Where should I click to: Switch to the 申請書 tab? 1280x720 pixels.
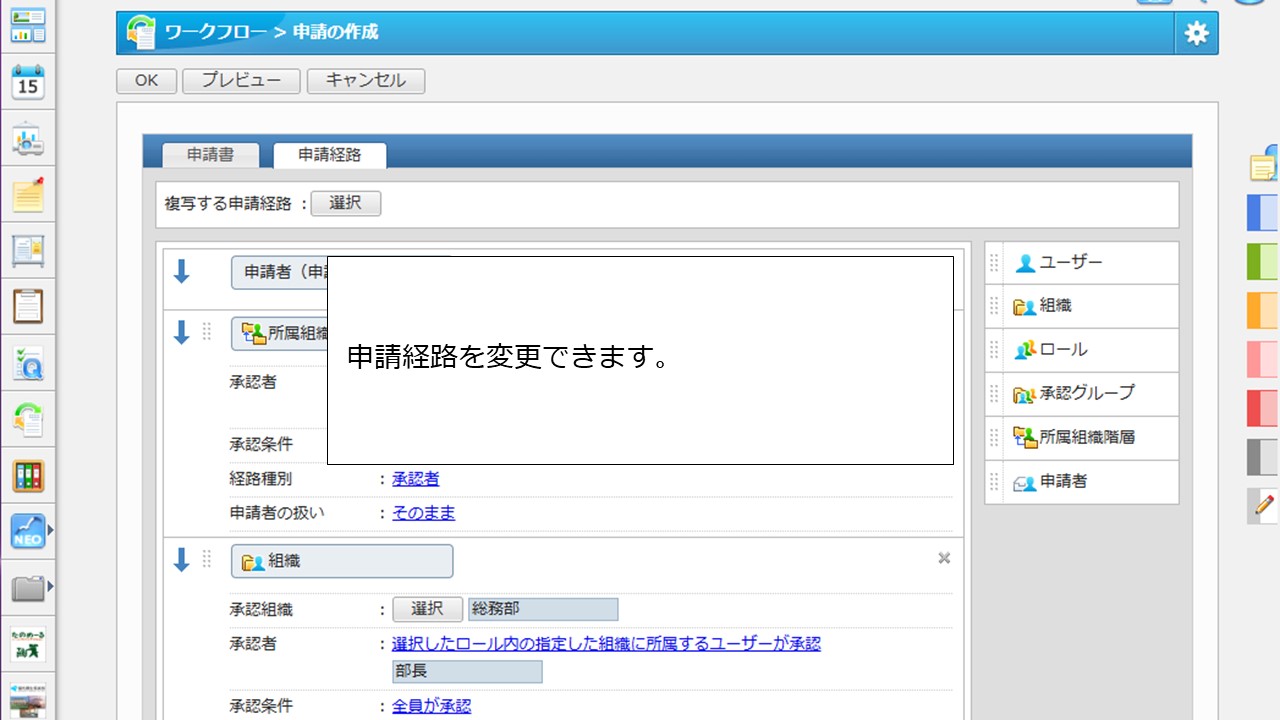[210, 155]
